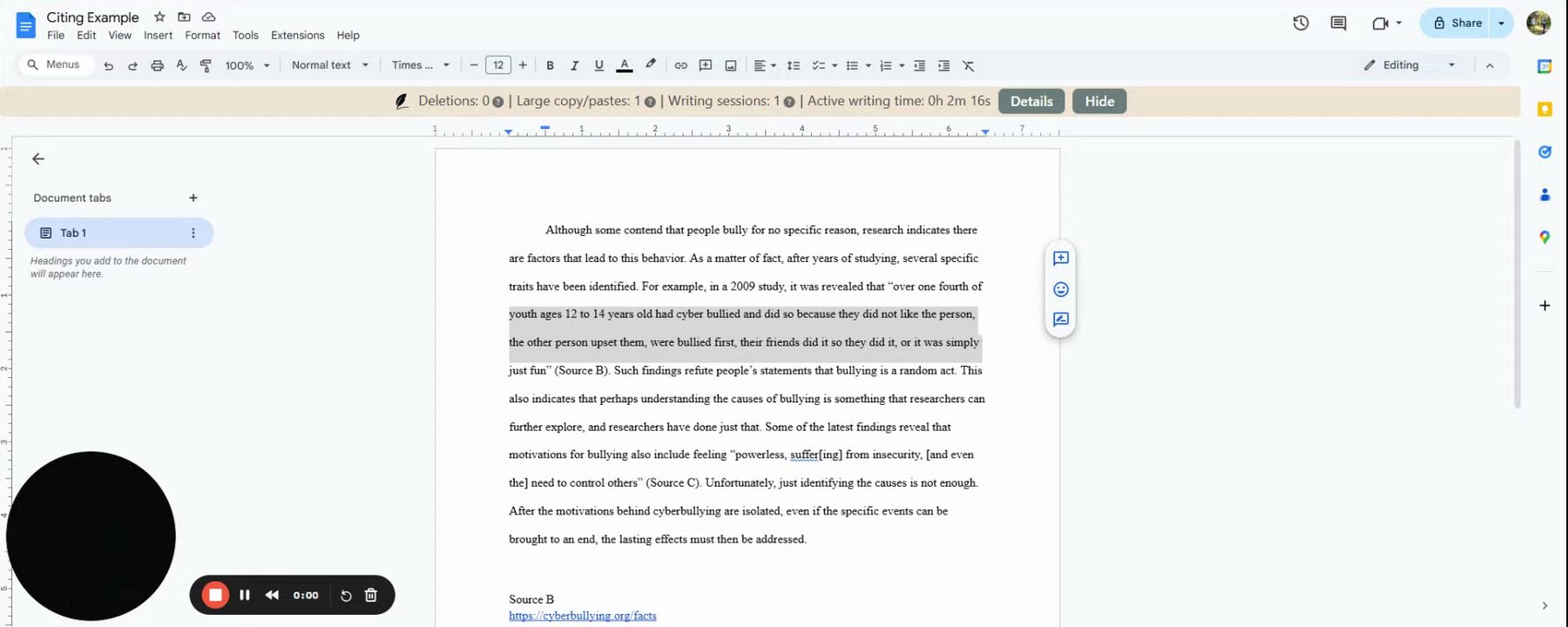Open the Share options dropdown arrow
This screenshot has width=1568, height=627.
(1501, 24)
